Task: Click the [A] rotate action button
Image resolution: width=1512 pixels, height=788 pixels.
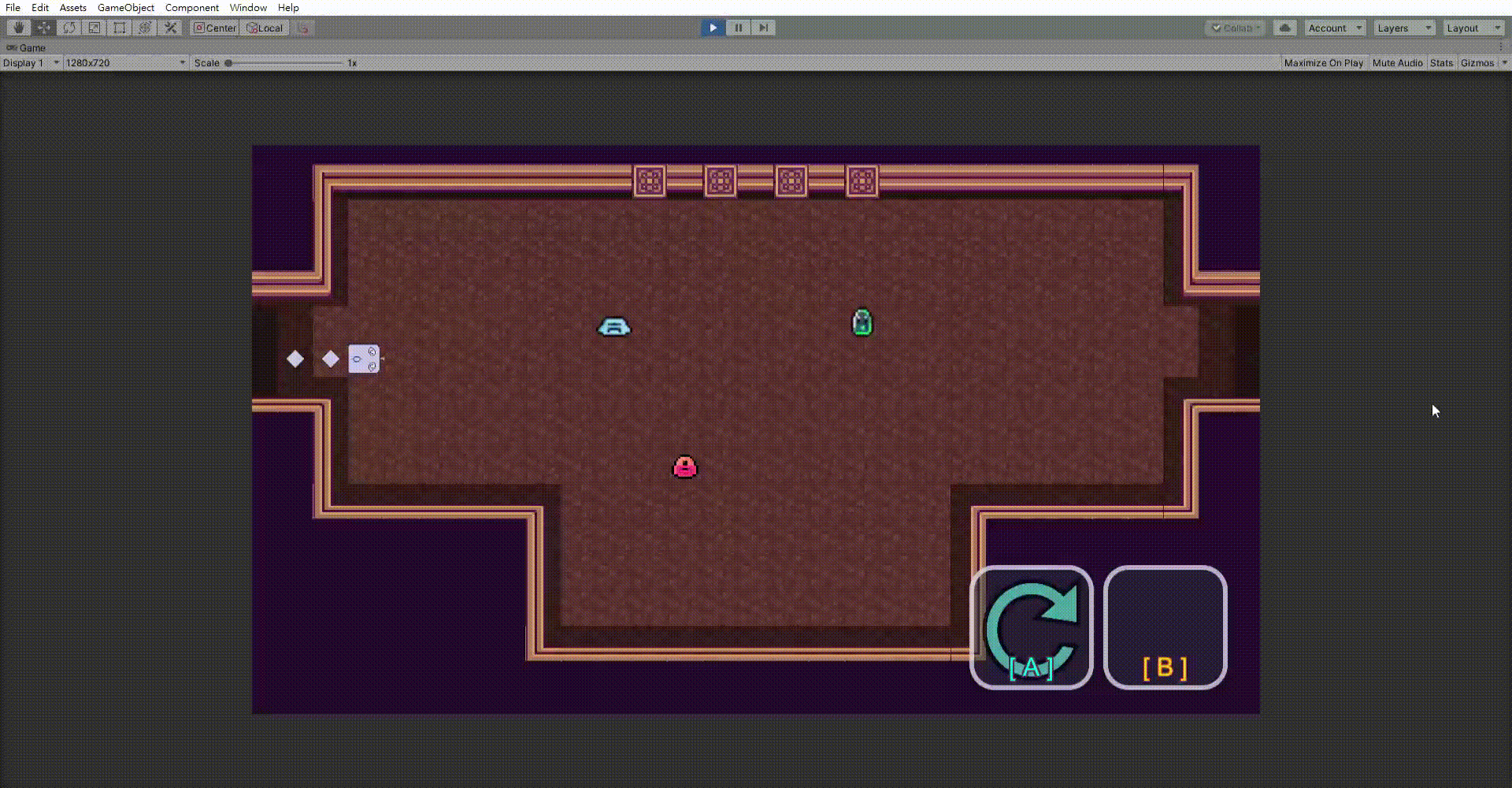Action: click(x=1031, y=628)
